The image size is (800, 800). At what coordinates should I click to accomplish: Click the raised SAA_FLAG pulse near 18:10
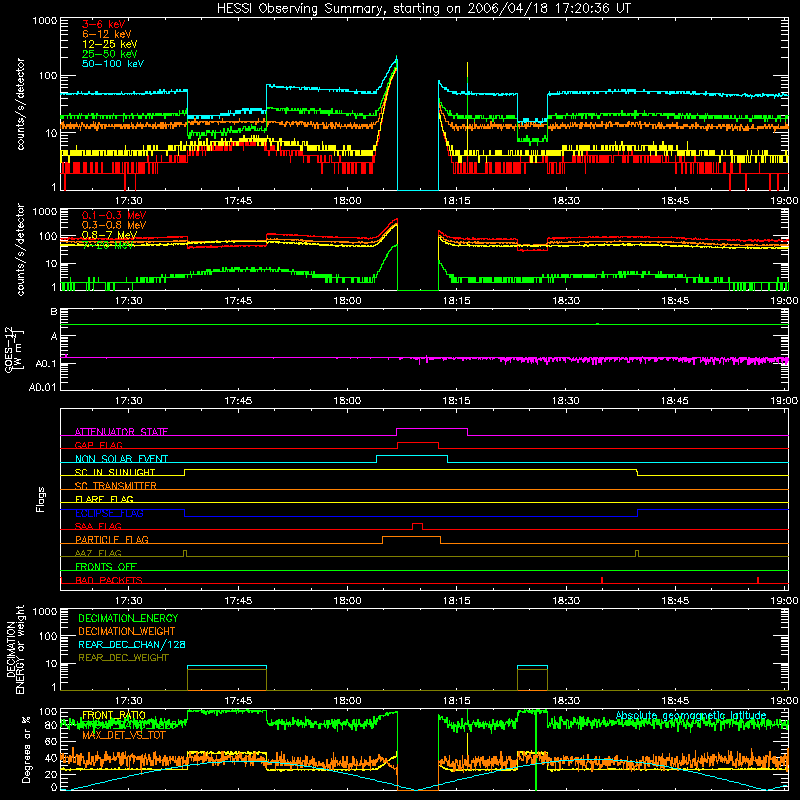tap(417, 524)
